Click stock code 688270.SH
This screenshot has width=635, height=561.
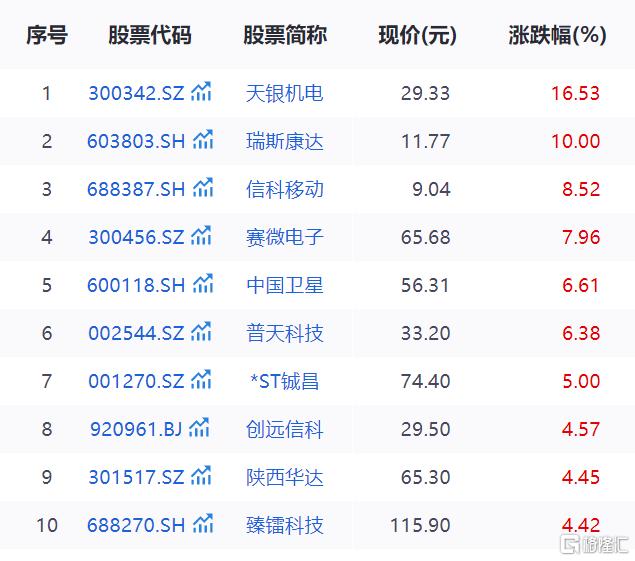coord(136,525)
